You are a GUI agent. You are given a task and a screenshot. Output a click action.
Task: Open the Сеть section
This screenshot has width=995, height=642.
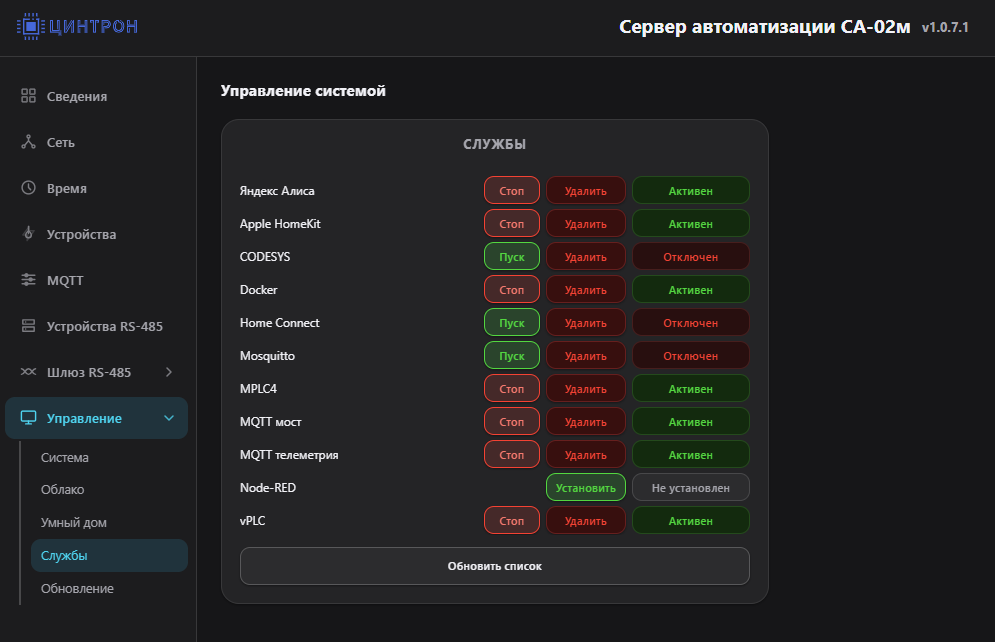[98, 142]
